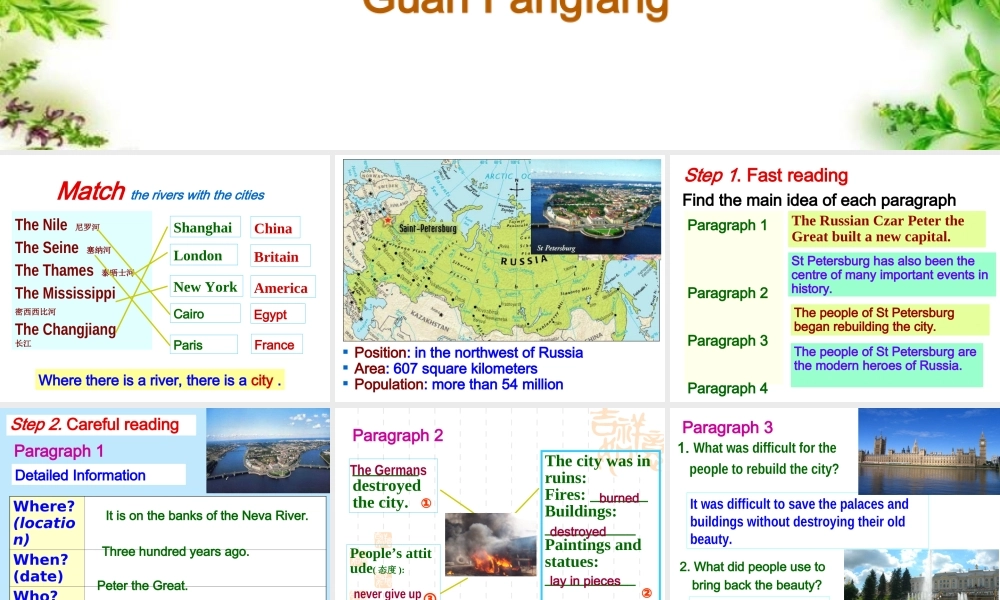Select 'began rebuilding the city' answer box
The width and height of the screenshot is (1000, 600).
(890, 319)
